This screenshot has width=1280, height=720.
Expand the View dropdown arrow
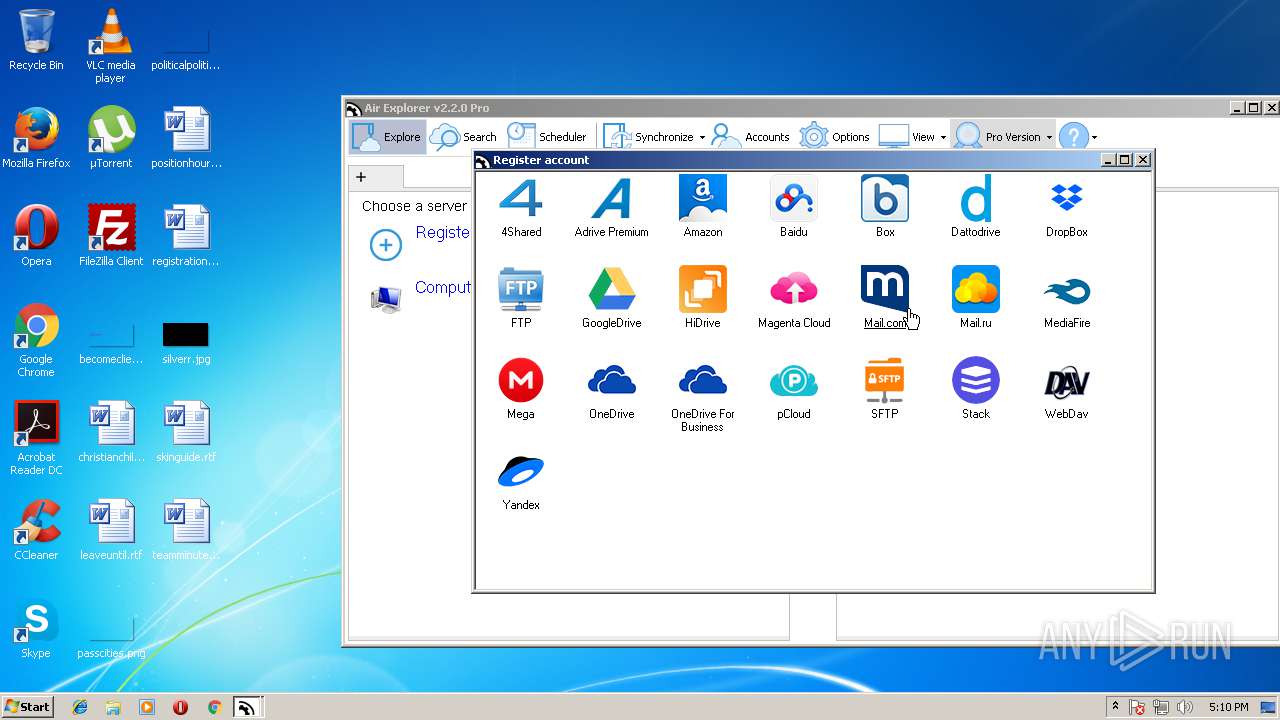point(943,138)
